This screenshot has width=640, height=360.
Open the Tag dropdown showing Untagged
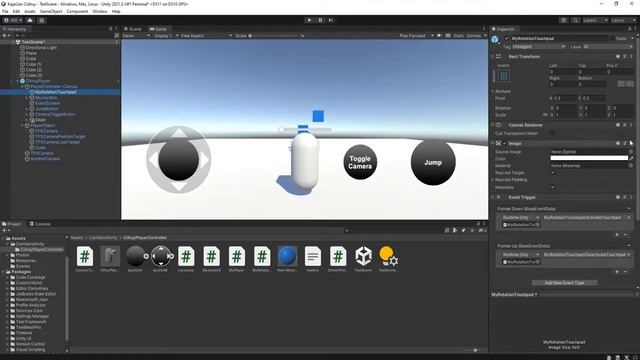coord(538,47)
